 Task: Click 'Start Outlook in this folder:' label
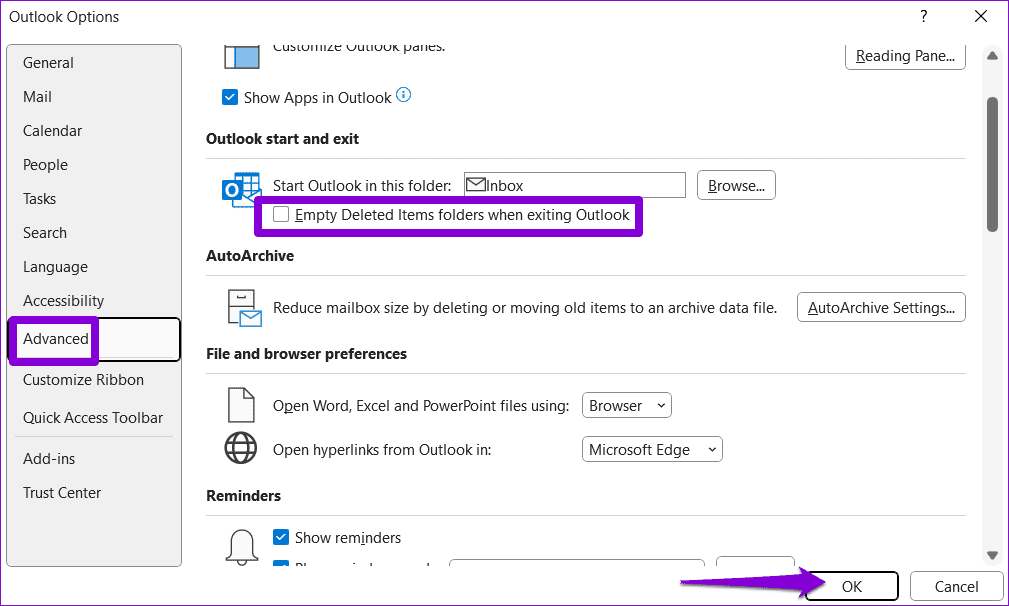(x=362, y=186)
